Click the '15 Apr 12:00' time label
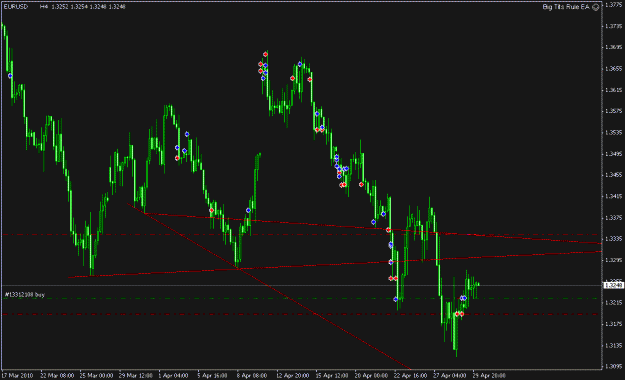The height and width of the screenshot is (380, 625). point(332,376)
